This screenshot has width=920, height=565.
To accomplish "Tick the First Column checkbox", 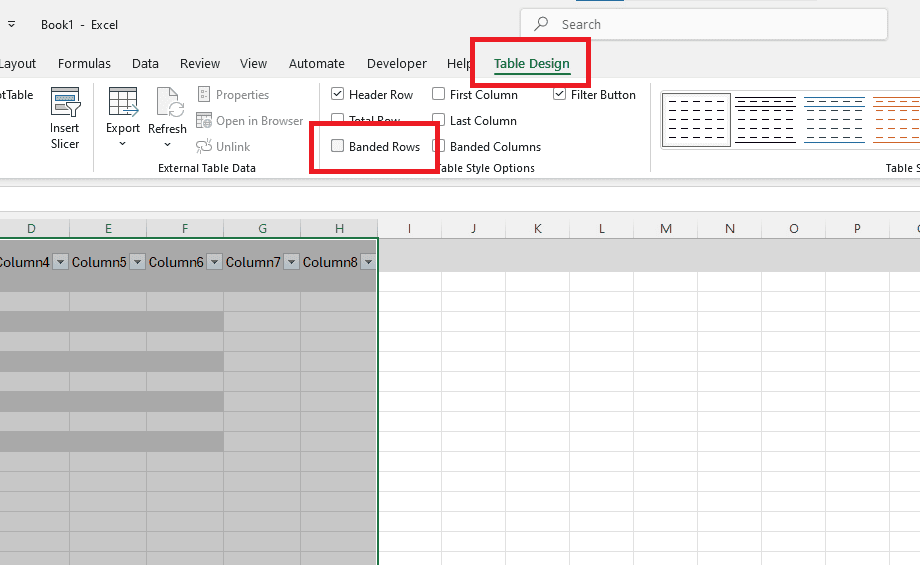I will (438, 94).
